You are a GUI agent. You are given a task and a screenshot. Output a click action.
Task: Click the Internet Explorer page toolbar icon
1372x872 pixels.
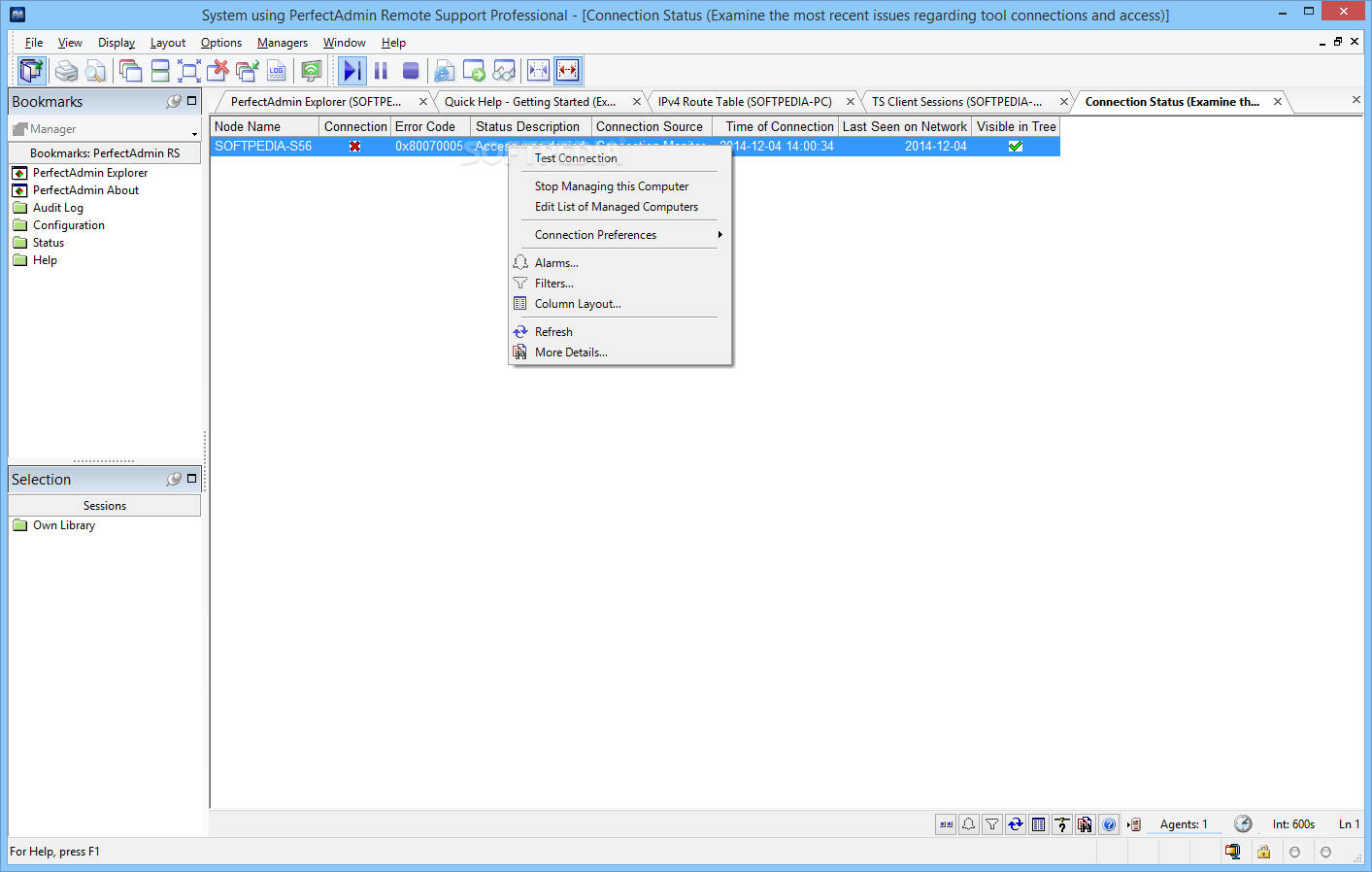[x=444, y=71]
